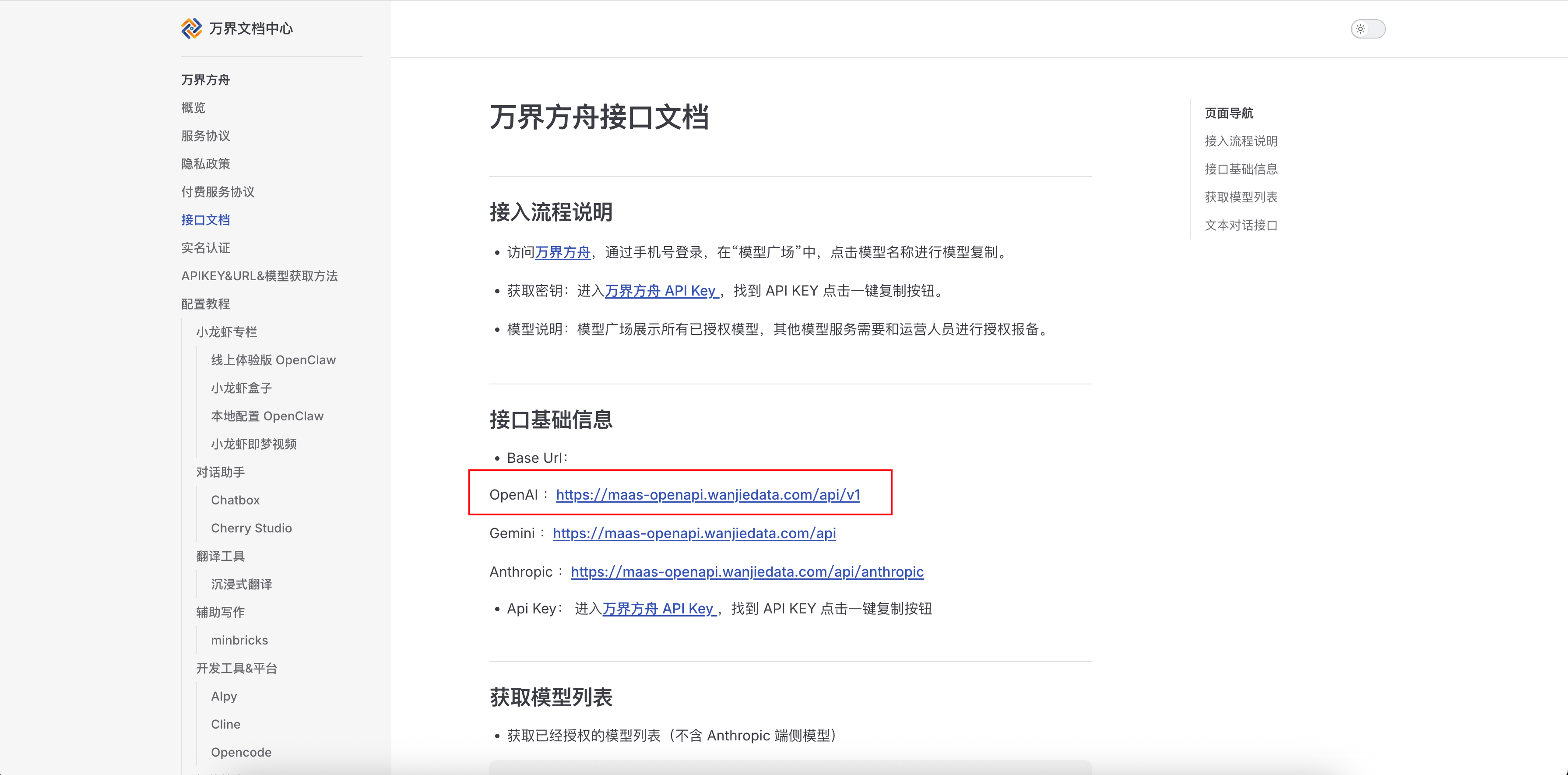Viewport: 1568px width, 775px height.
Task: Open Chatbox configuration page
Action: click(x=235, y=500)
